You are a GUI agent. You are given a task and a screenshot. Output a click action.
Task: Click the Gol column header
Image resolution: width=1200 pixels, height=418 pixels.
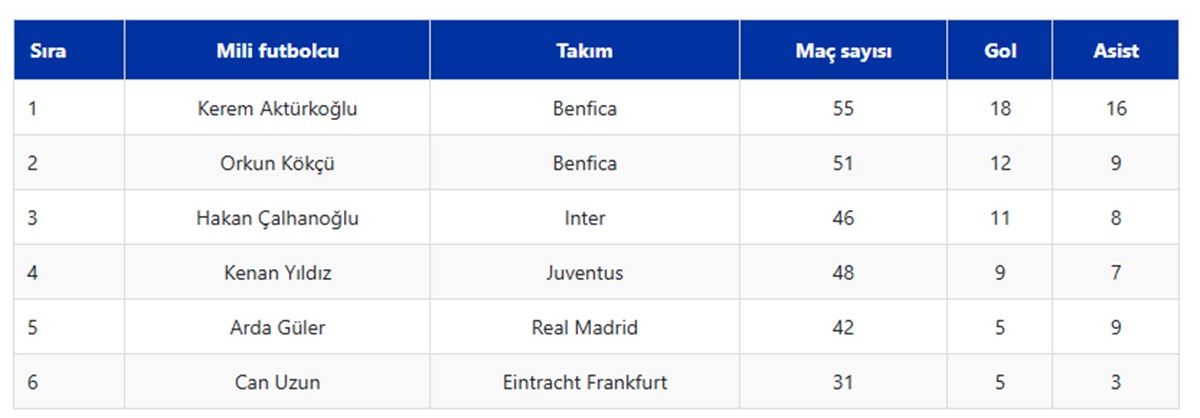click(1000, 51)
